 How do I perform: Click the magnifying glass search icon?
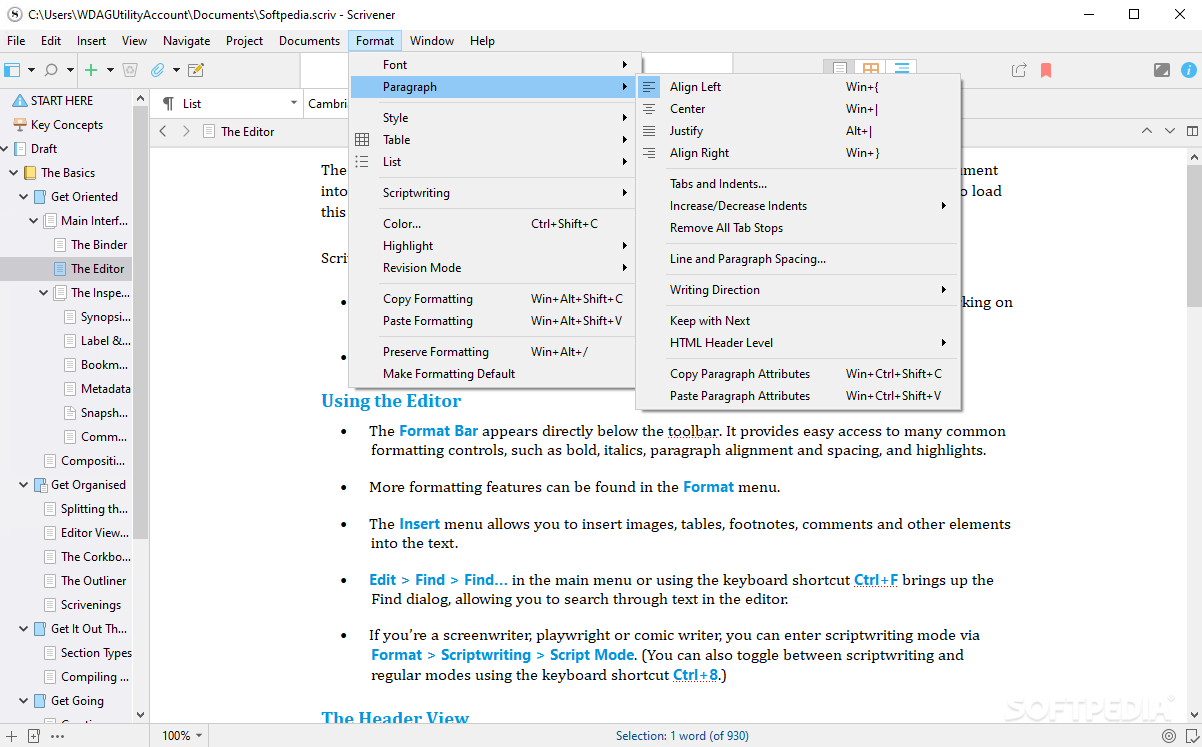51,70
